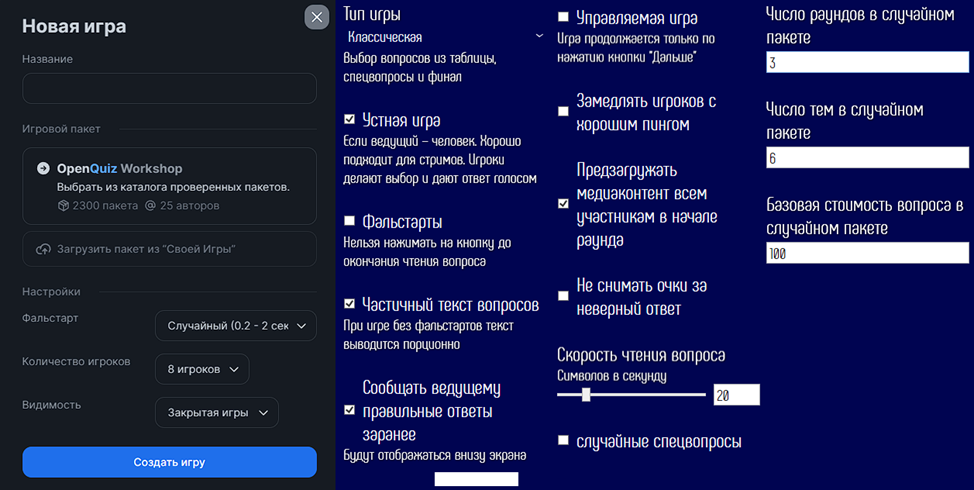974x490 pixels.
Task: Close the Новая игра dialog
Action: click(x=317, y=17)
